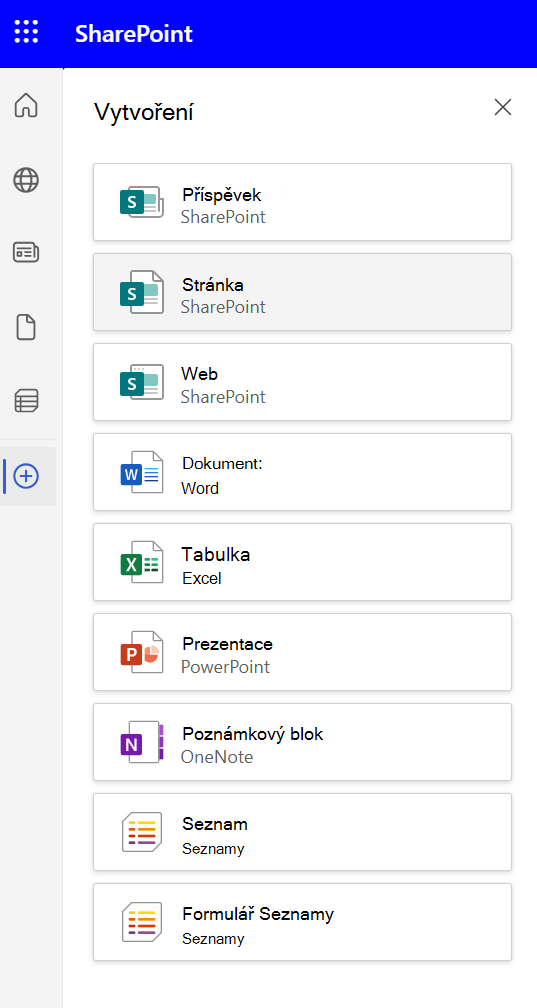
Task: Create a Word Dokument
Action: pyautogui.click(x=302, y=472)
